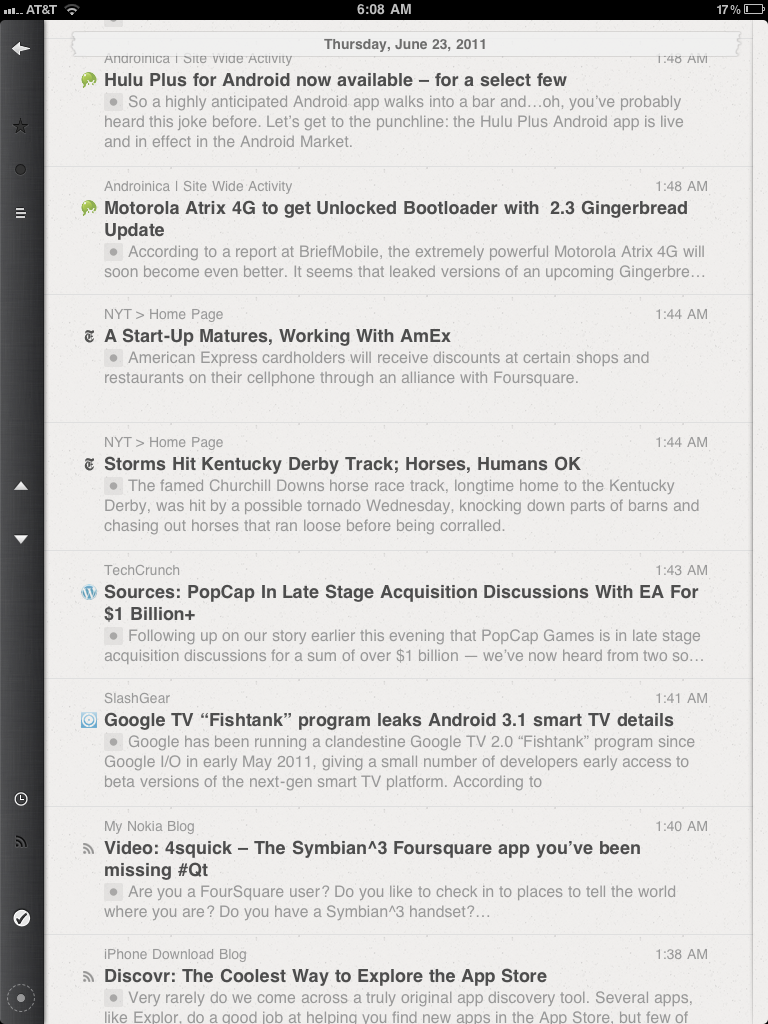Tap the NYT favicon beside Storms Hit Kentucky
This screenshot has width=768, height=1024.
[89, 464]
